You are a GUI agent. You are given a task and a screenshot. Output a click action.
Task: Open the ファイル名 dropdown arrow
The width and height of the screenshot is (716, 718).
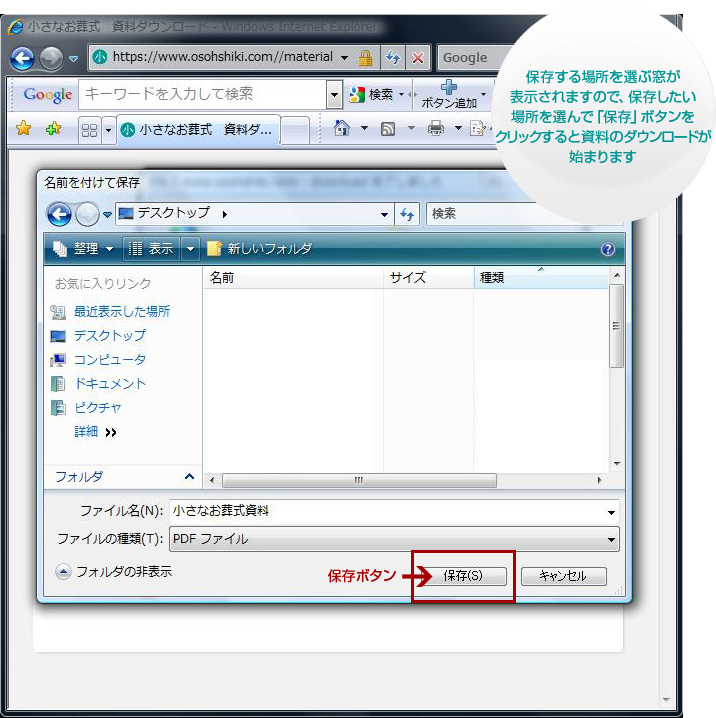(x=611, y=512)
